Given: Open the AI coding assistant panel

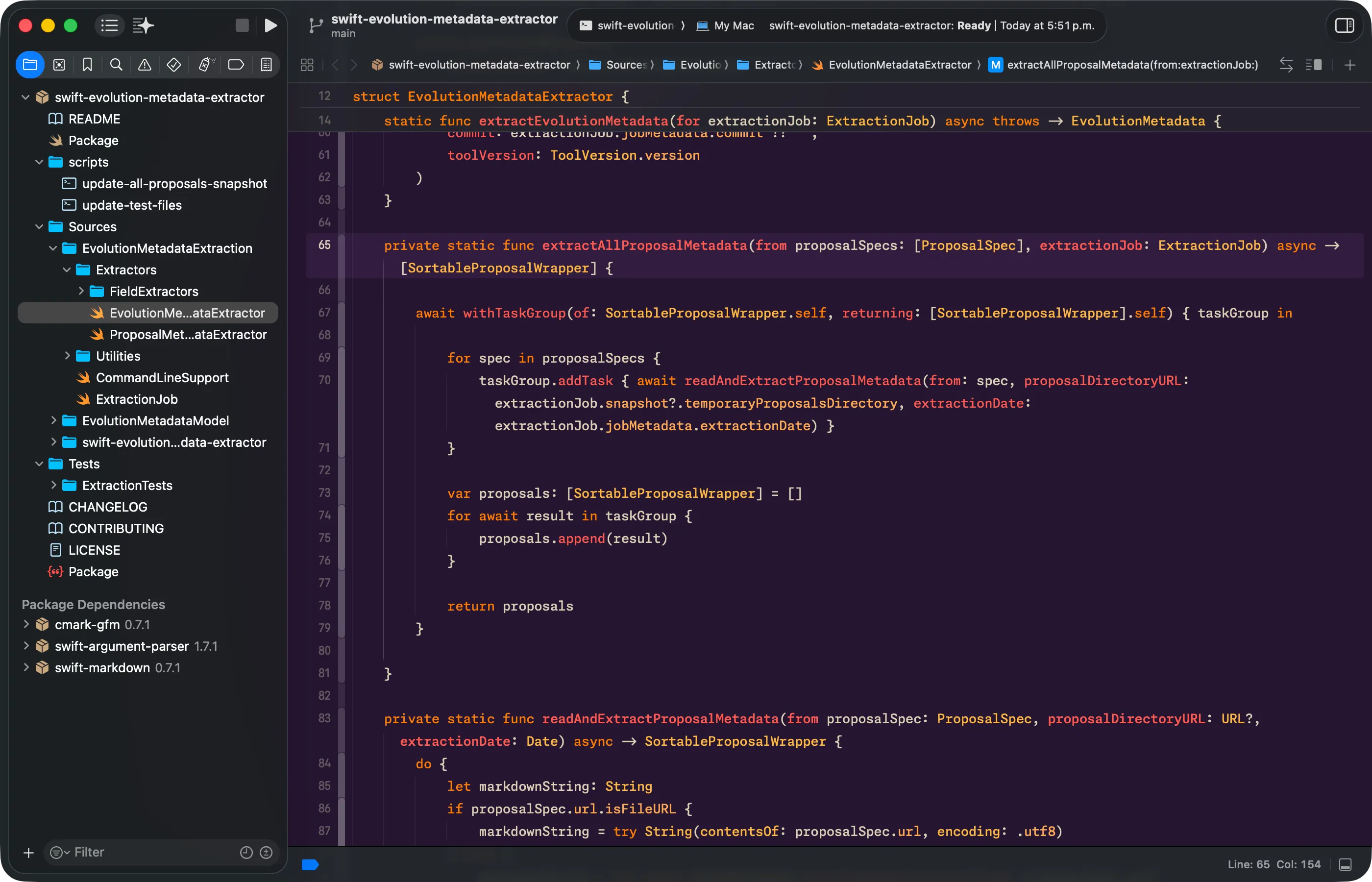Looking at the screenshot, I should tap(143, 25).
